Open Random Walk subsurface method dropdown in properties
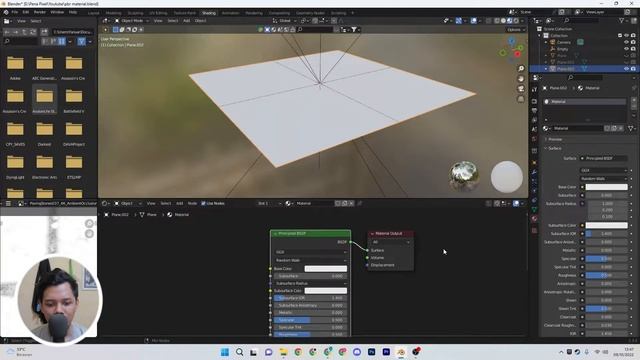This screenshot has width=640, height=360. (603, 178)
